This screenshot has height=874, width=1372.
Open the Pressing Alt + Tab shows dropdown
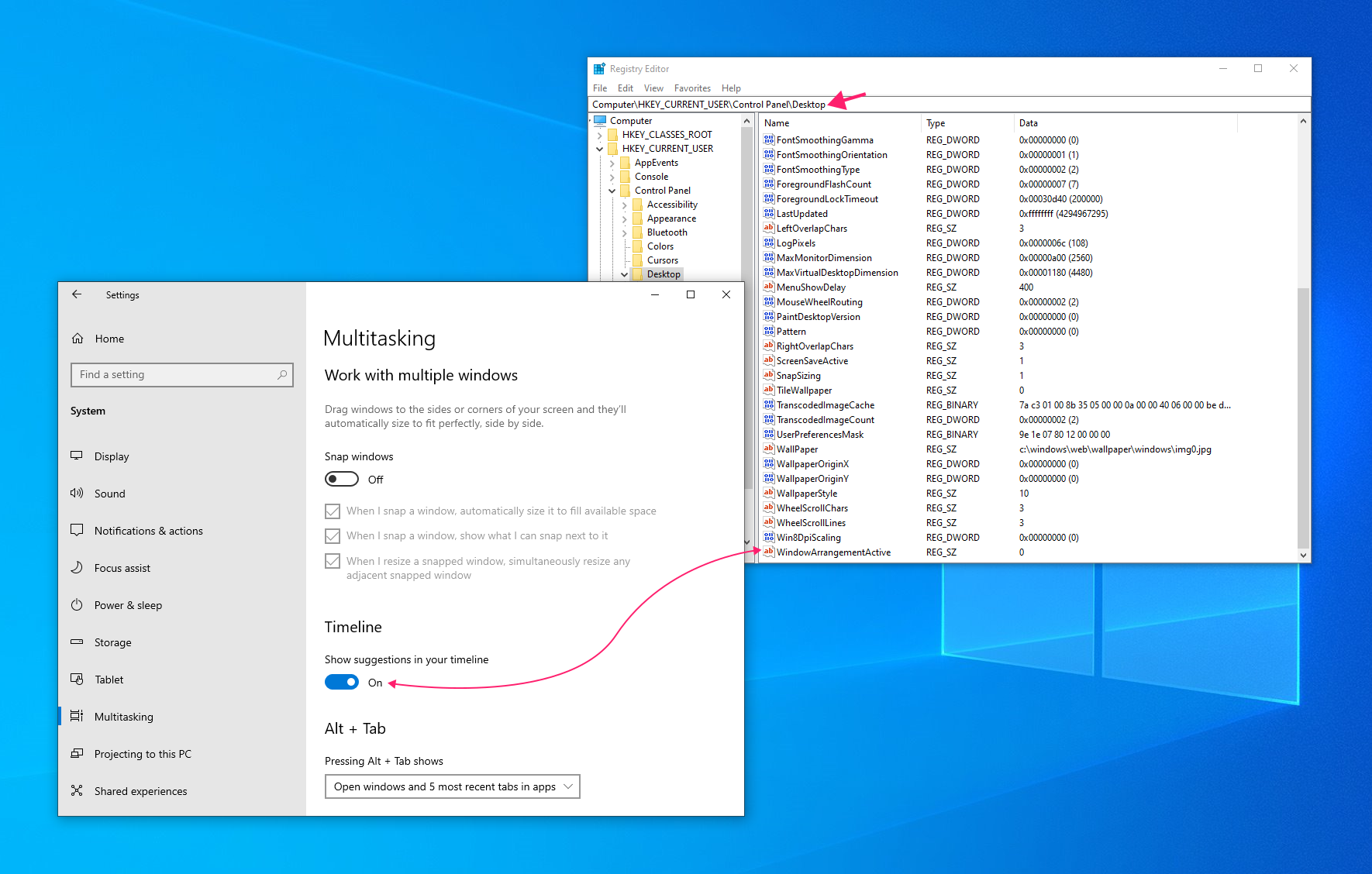(452, 786)
